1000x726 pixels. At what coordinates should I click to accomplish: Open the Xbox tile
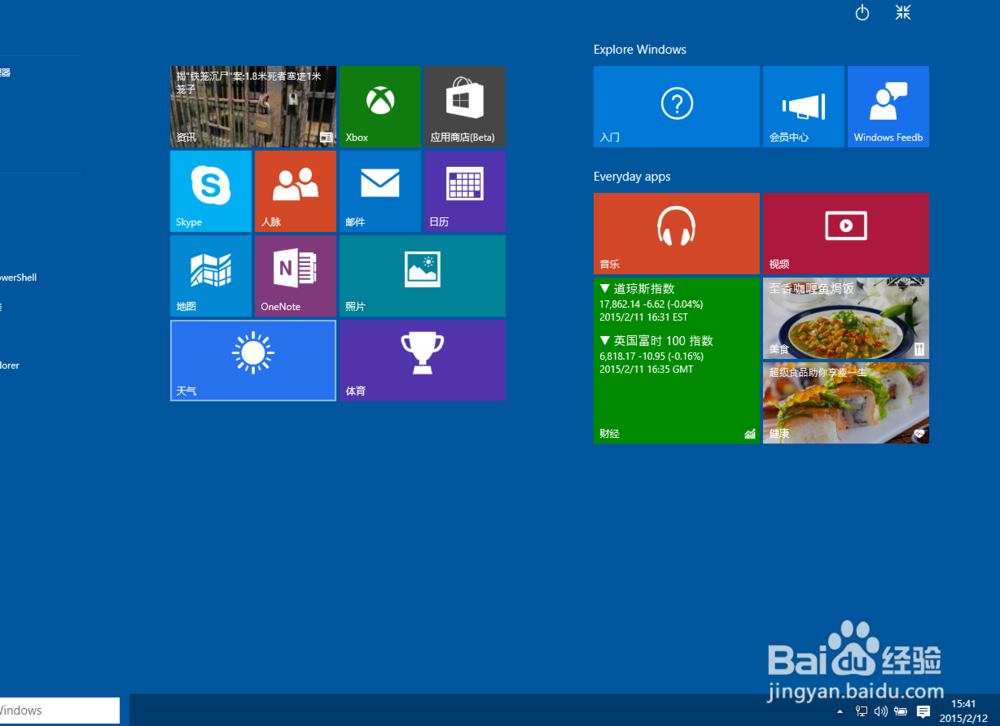tap(380, 107)
